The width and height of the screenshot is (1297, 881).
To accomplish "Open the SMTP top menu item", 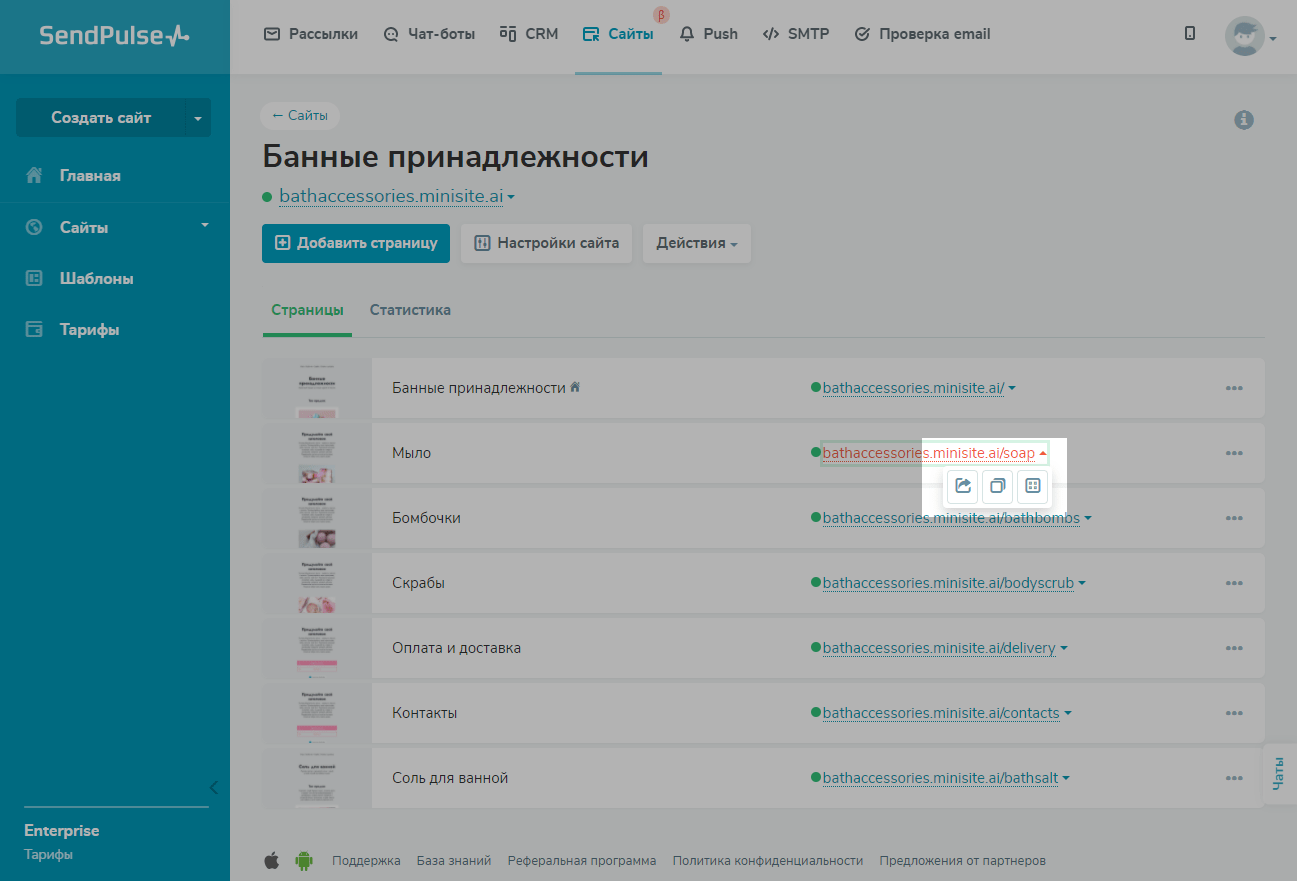I will coord(796,34).
